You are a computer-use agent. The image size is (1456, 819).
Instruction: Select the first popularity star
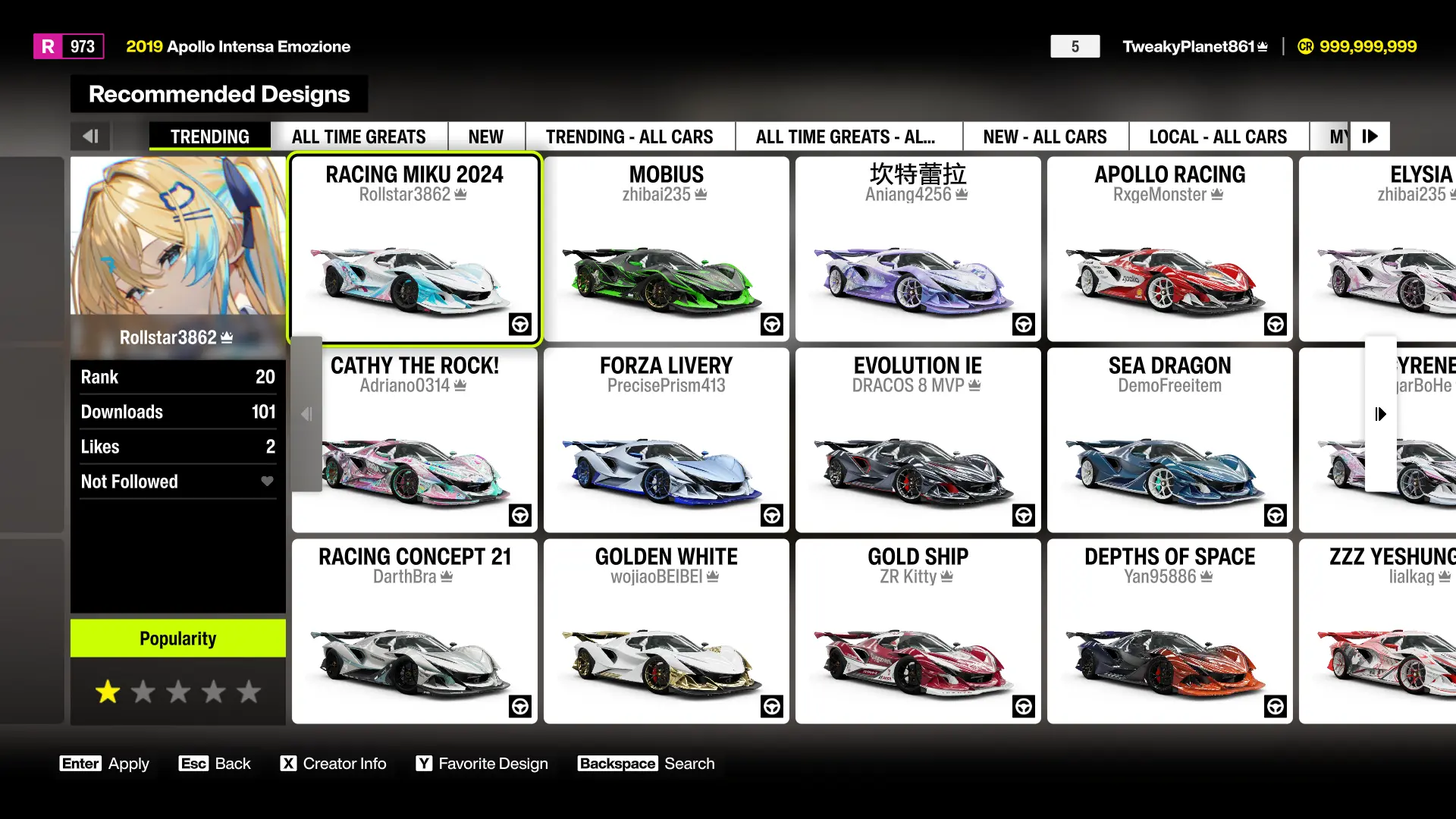(x=108, y=692)
